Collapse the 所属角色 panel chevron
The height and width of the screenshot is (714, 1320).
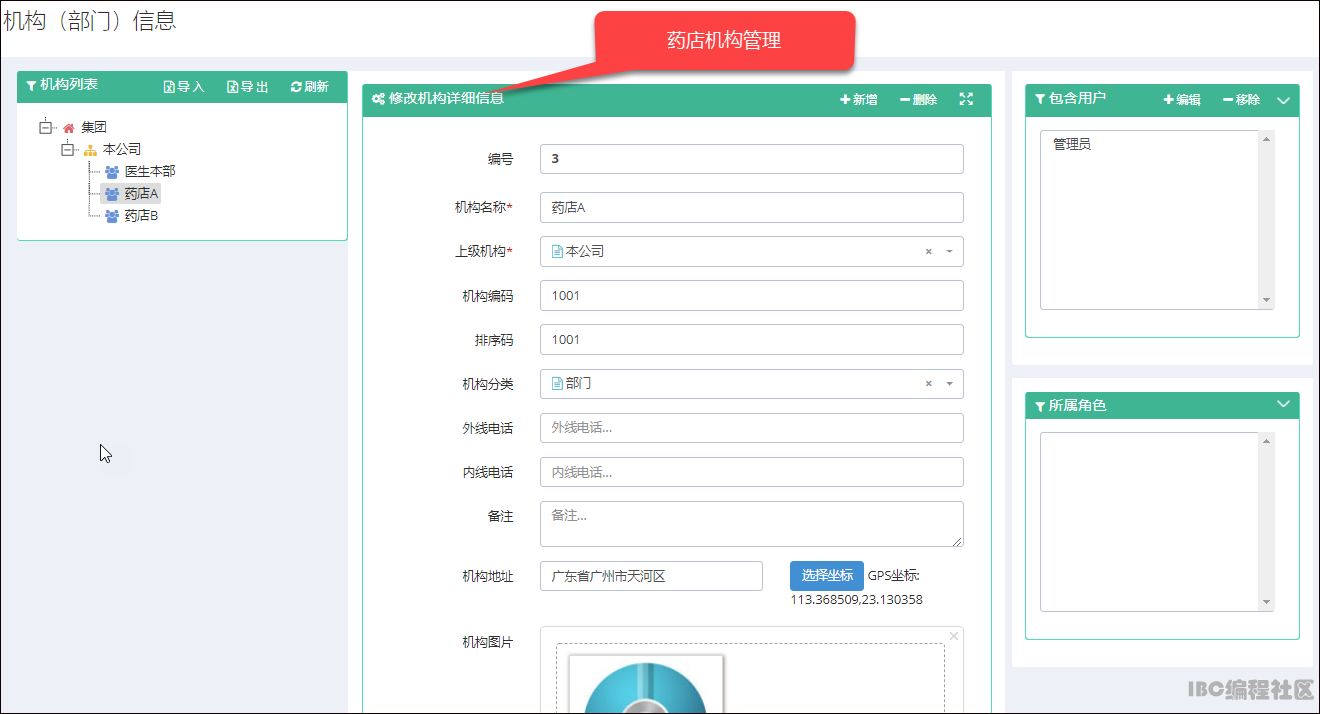pyautogui.click(x=1284, y=405)
